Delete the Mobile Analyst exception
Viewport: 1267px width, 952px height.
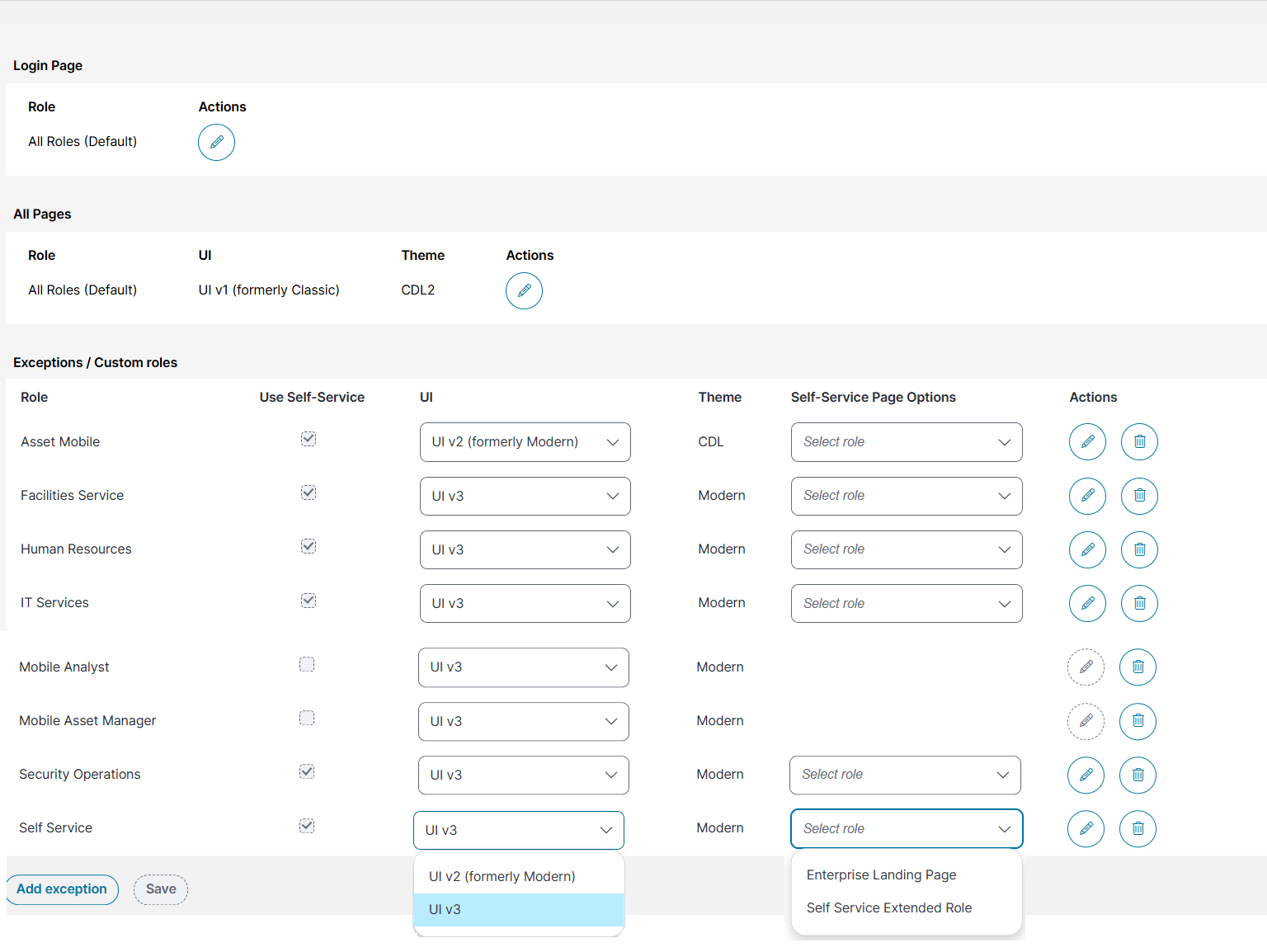(1137, 667)
